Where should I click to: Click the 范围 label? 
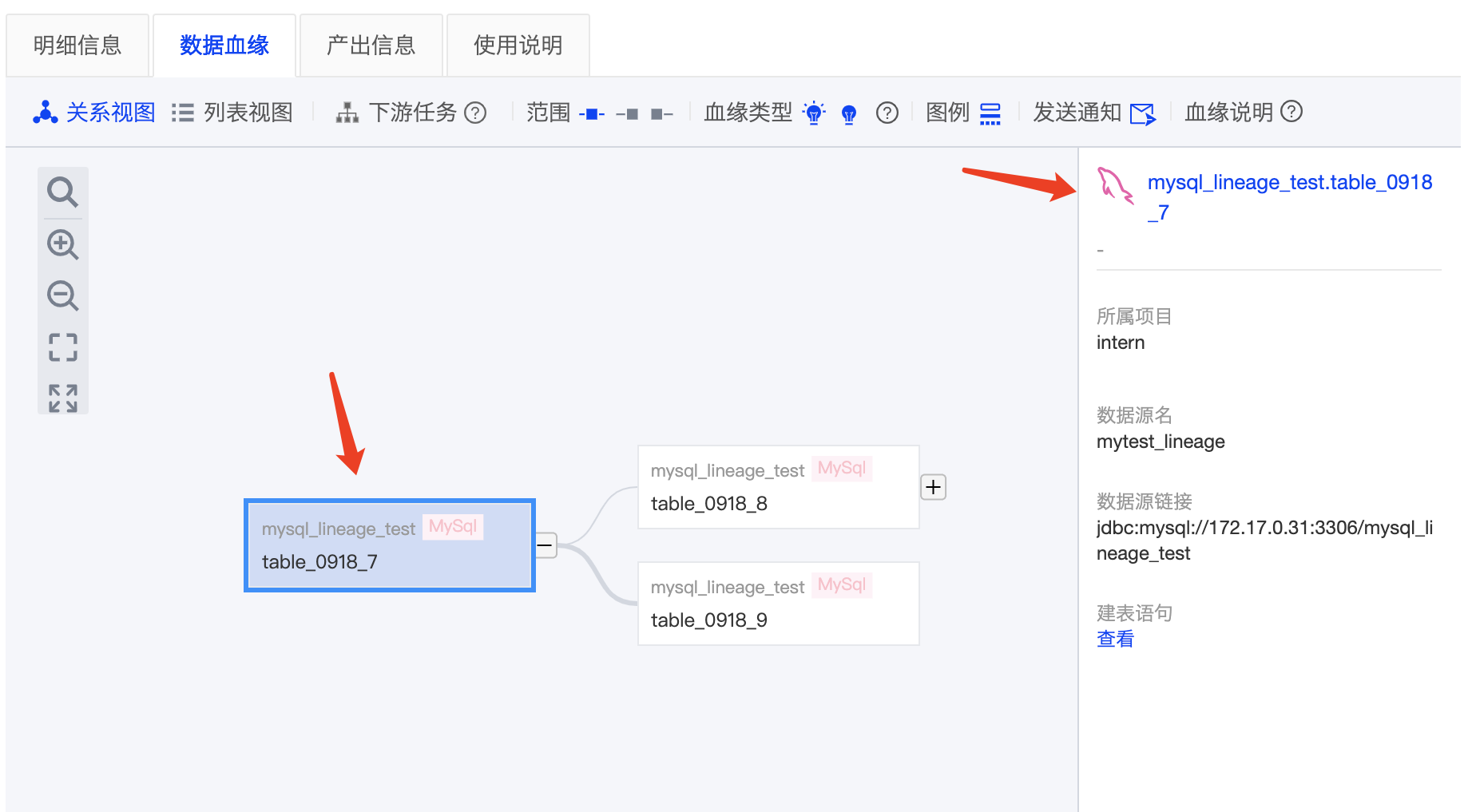[x=549, y=113]
